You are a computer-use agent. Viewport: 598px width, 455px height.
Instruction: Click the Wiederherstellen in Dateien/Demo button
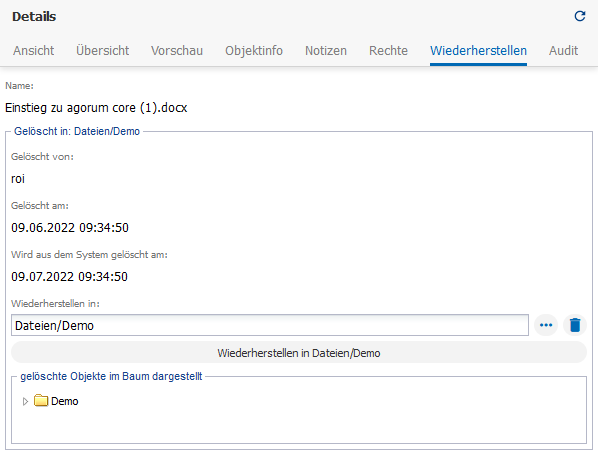299,353
